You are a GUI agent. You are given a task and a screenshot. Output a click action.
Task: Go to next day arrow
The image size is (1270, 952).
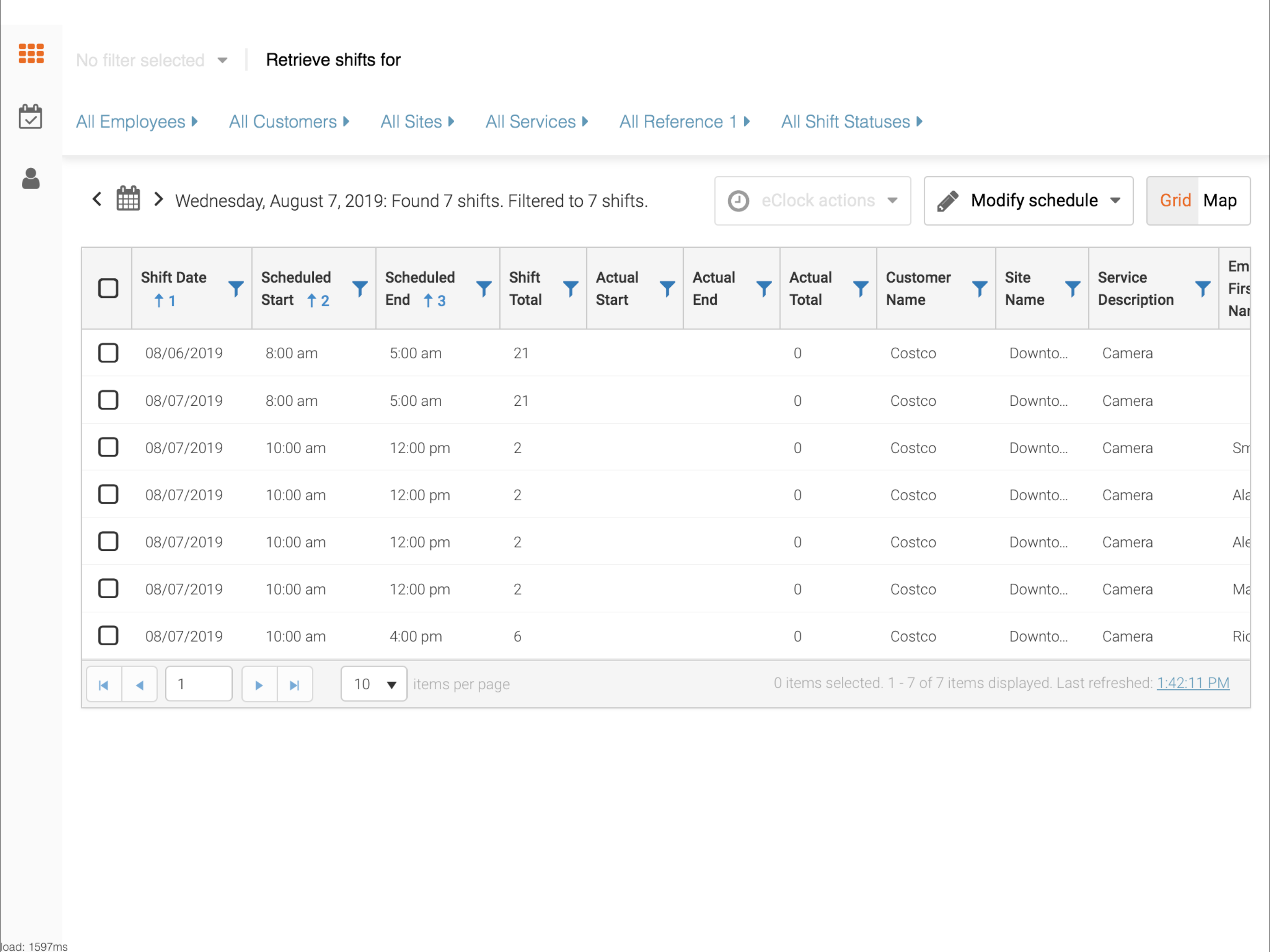(159, 199)
